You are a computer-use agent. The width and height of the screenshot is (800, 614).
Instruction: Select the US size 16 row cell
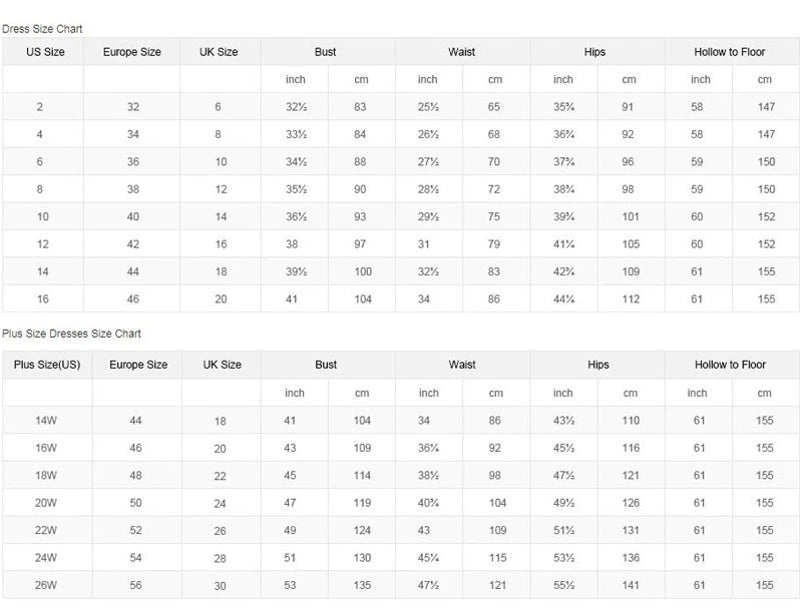tap(43, 299)
